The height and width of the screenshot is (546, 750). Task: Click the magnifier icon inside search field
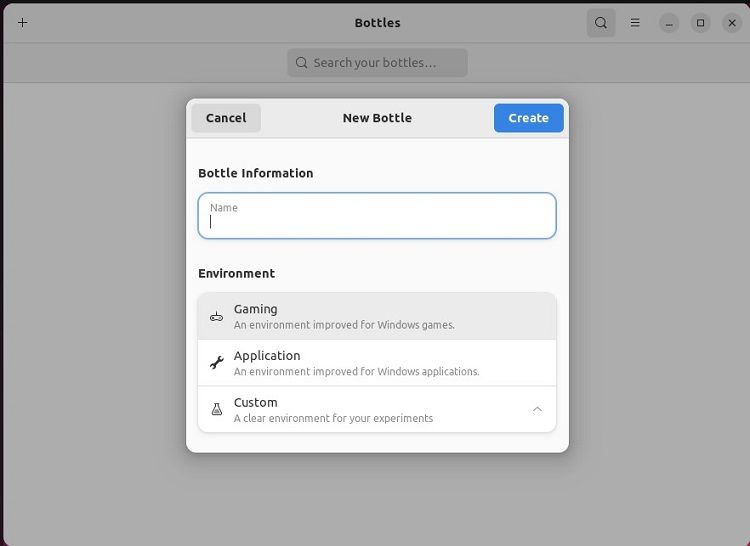click(301, 63)
